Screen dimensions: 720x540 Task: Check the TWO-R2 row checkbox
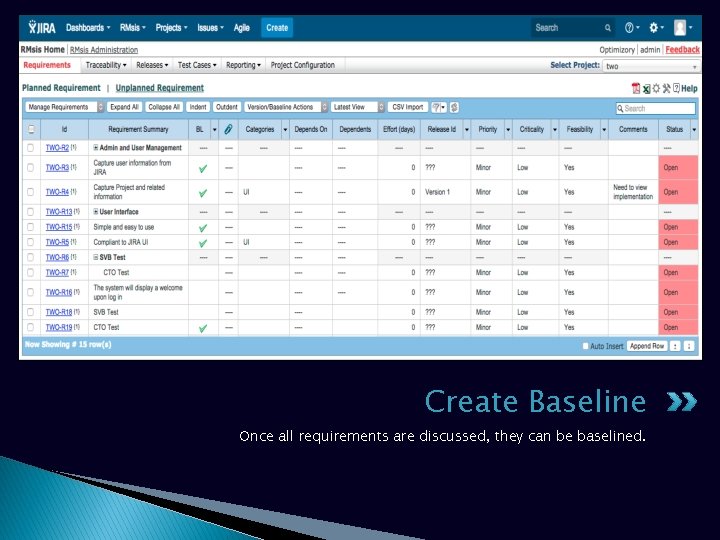(30, 148)
